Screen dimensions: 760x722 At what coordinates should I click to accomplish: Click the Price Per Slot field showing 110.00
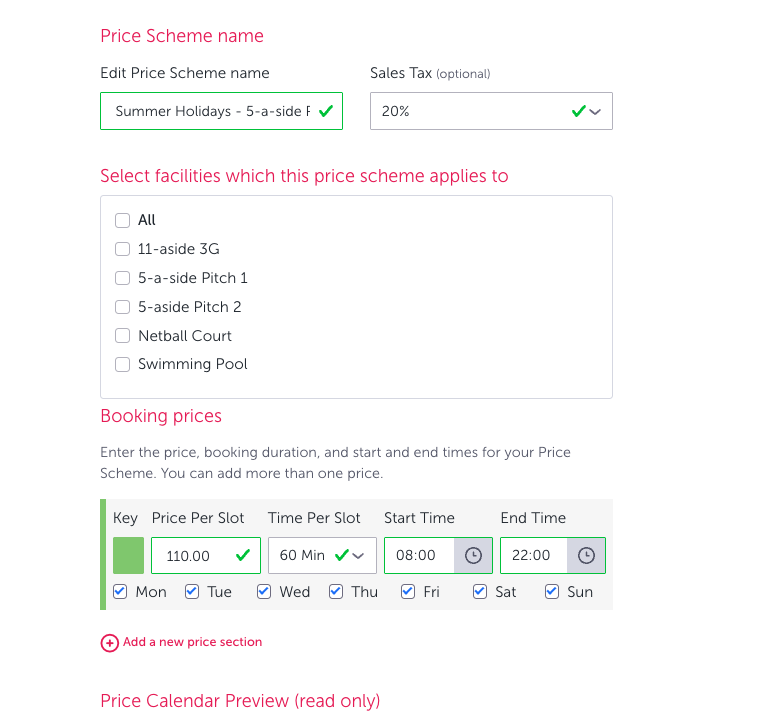(206, 555)
